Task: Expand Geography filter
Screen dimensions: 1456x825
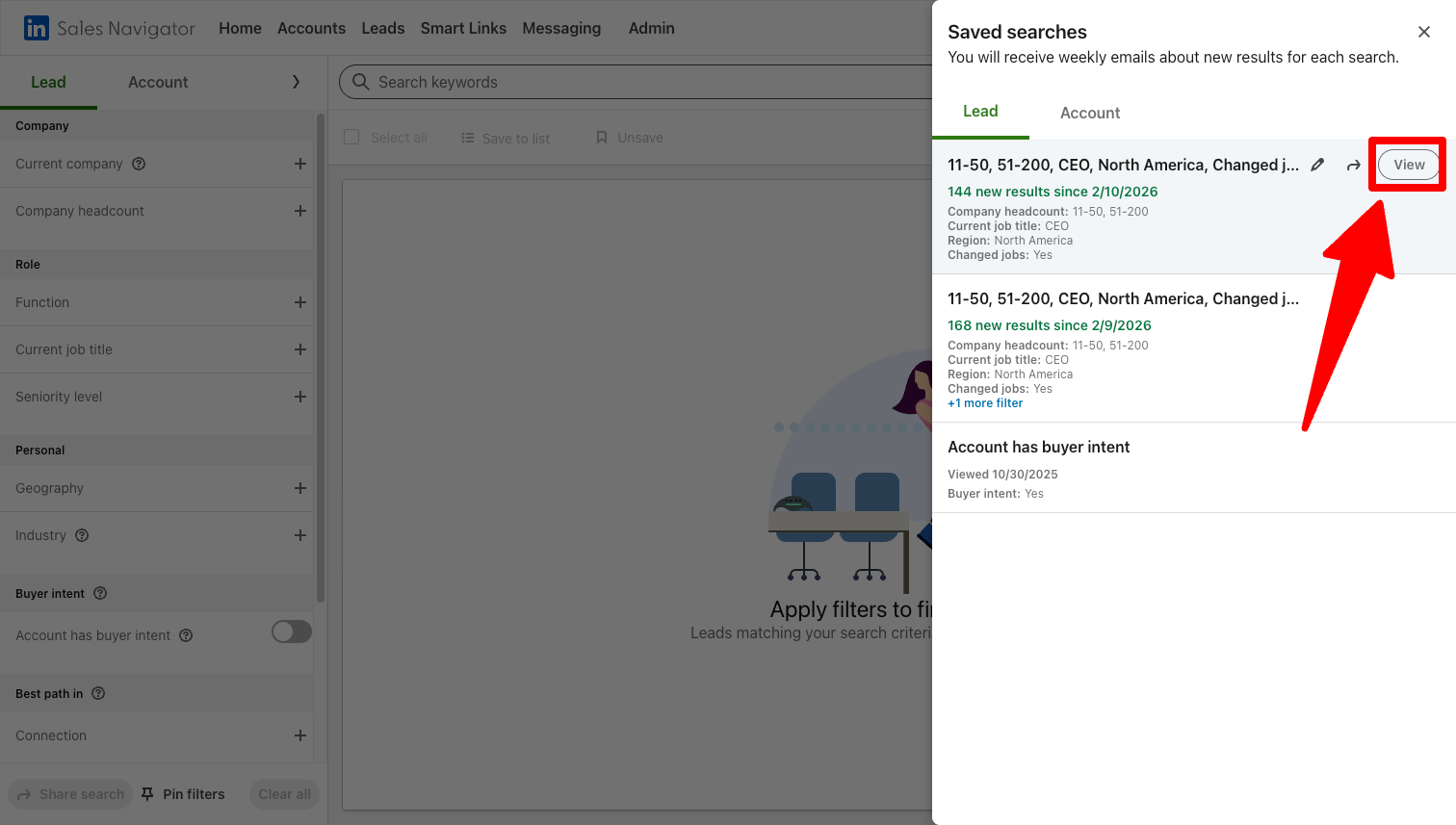Action: [x=300, y=488]
